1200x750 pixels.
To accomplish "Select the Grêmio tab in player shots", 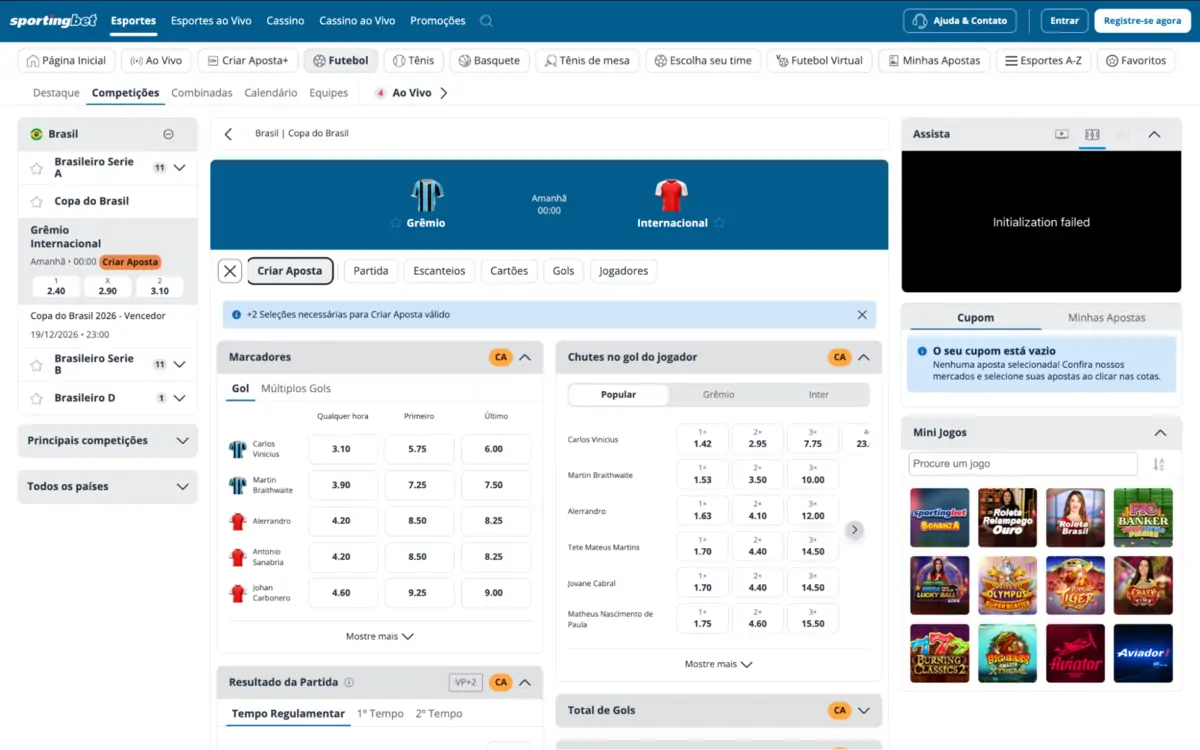I will (719, 395).
